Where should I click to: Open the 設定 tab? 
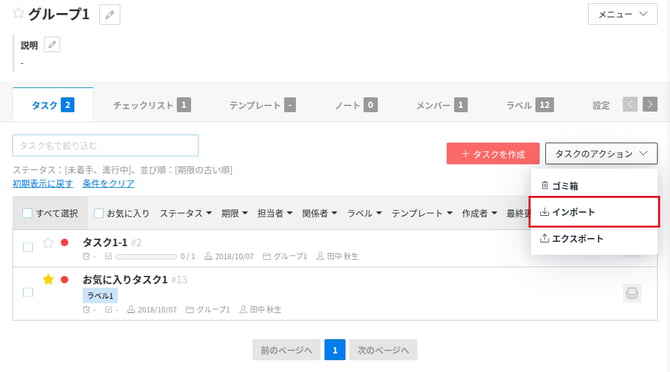pyautogui.click(x=601, y=105)
